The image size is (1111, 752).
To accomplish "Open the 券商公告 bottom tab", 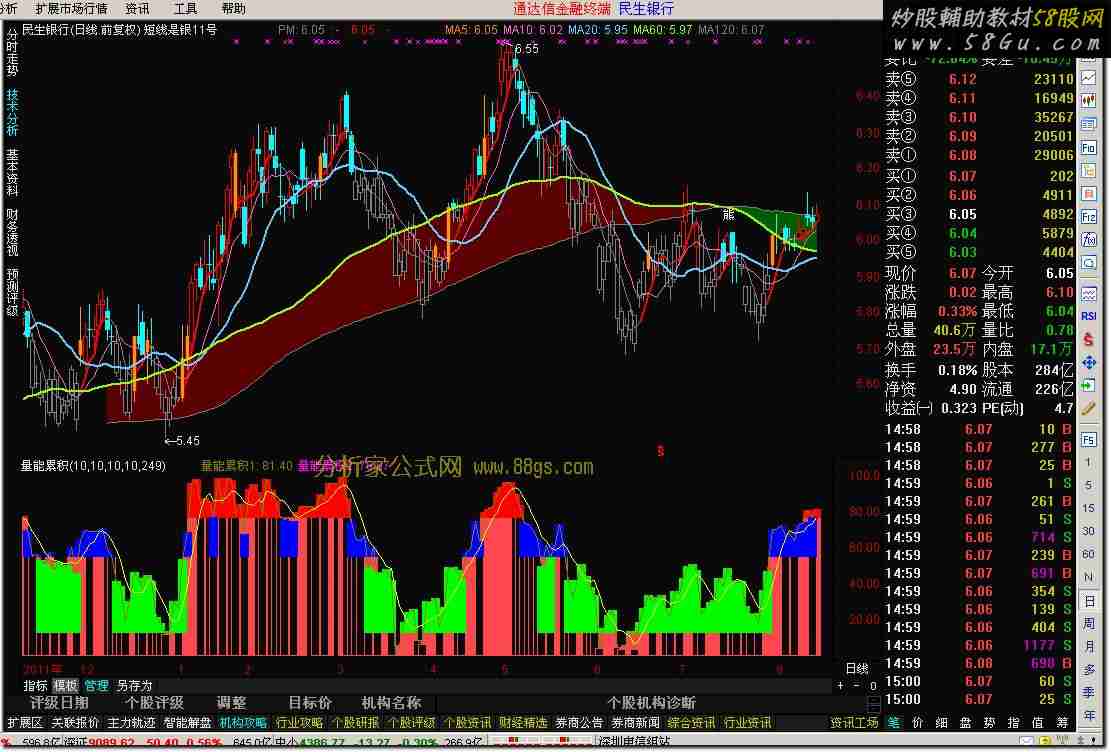I will coord(579,723).
